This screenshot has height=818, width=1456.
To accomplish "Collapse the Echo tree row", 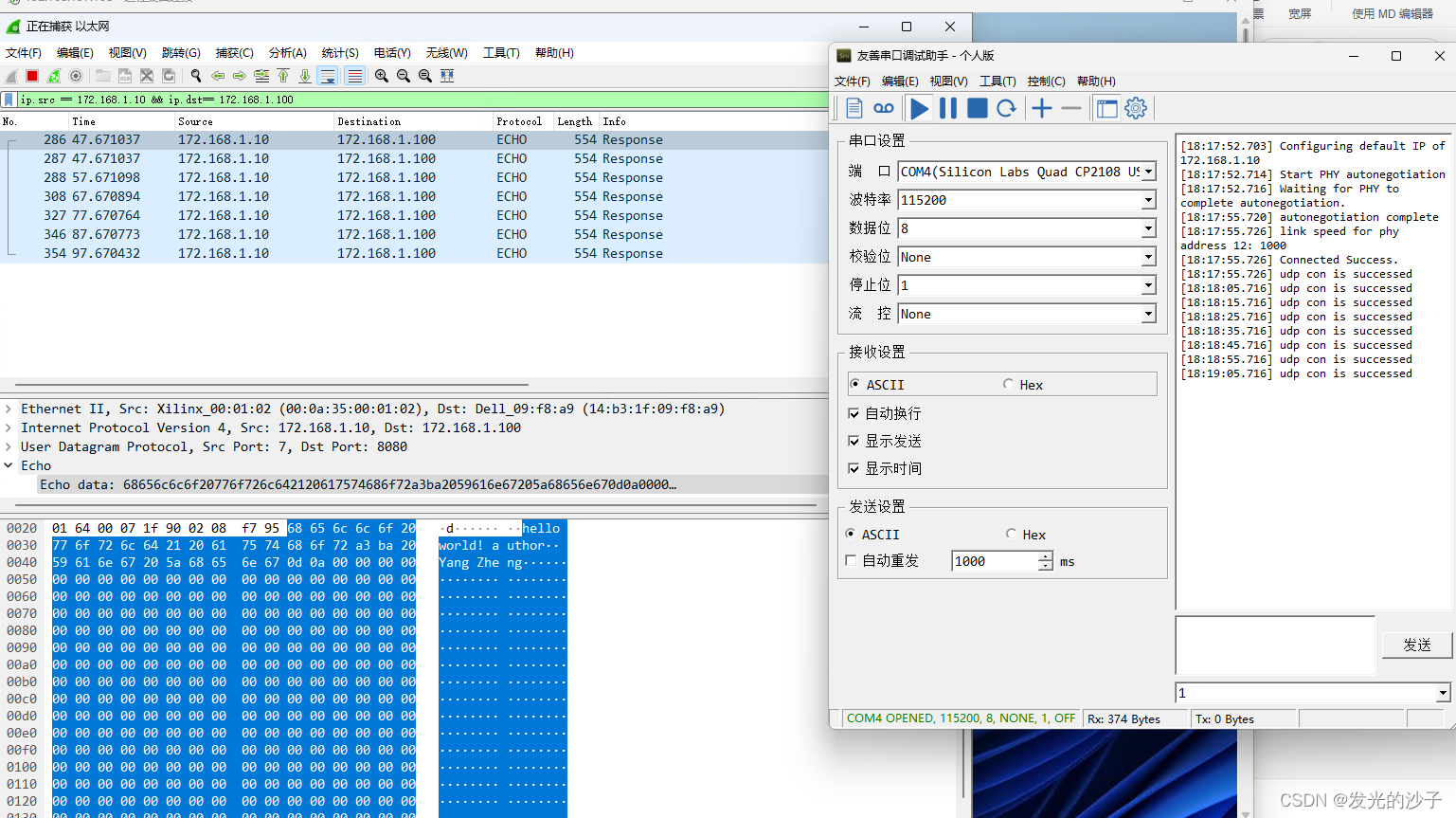I will coord(9,465).
